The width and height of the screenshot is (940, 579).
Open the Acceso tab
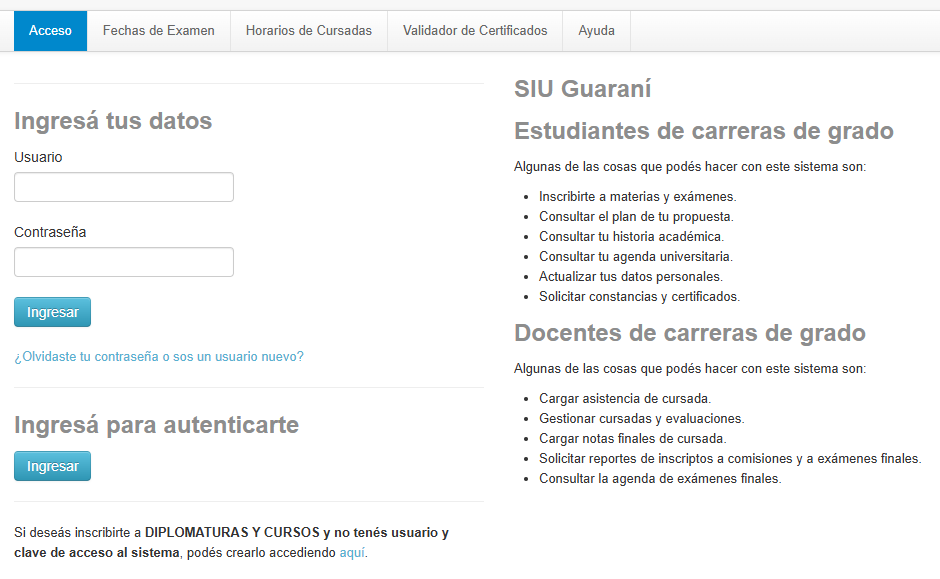pyautogui.click(x=50, y=31)
